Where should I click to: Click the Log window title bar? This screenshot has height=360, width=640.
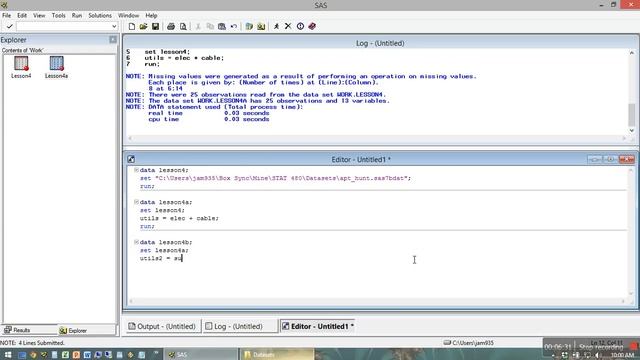380,43
